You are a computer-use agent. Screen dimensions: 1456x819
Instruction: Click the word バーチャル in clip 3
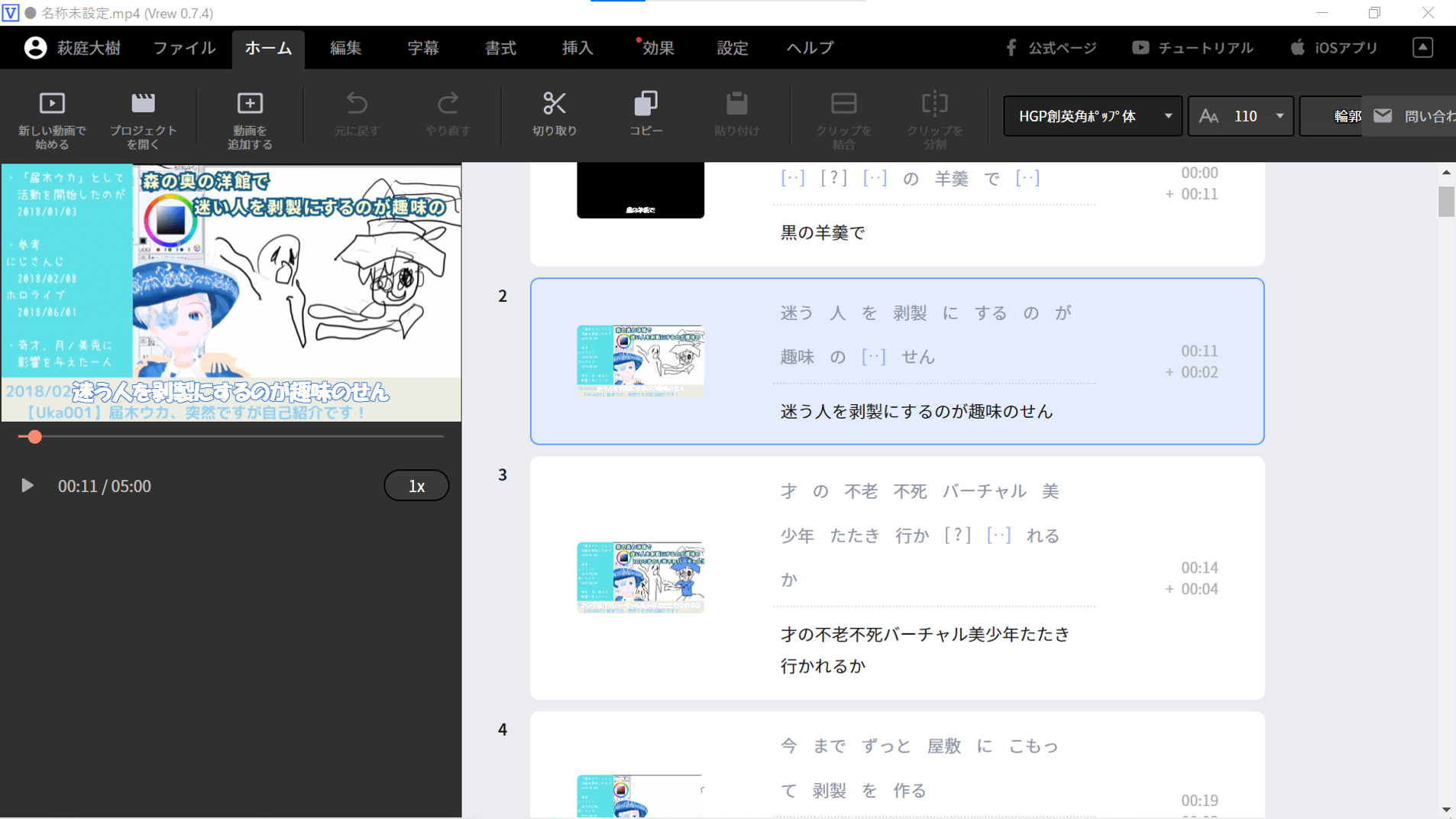[x=984, y=491]
